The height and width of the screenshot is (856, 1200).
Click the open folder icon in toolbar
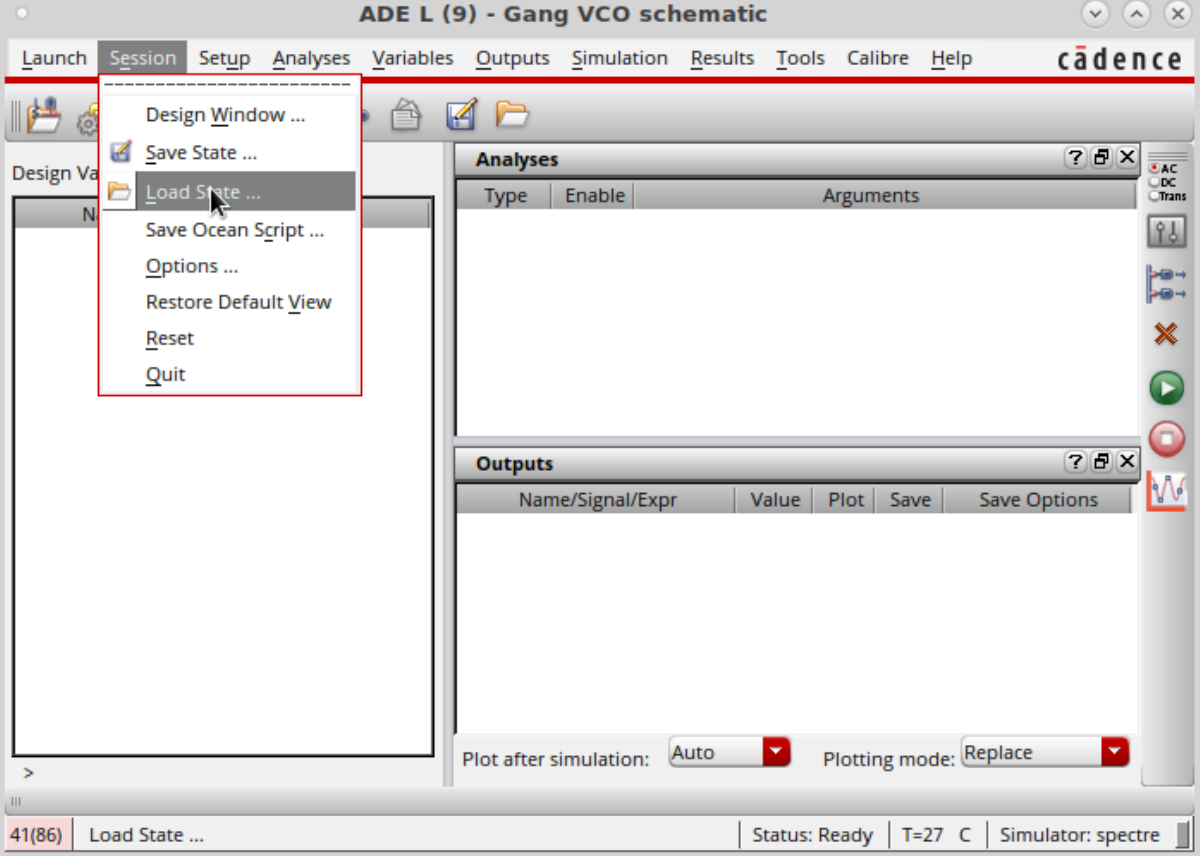tap(512, 116)
